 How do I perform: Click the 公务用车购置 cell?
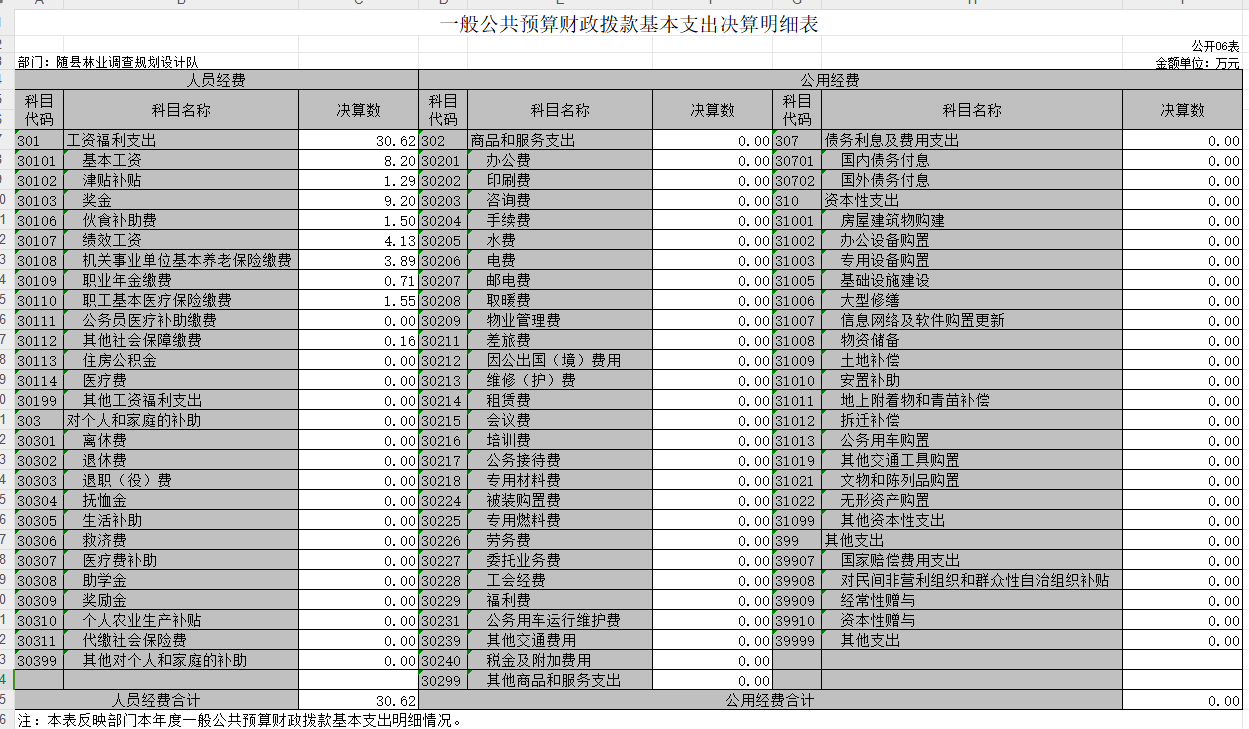(x=972, y=440)
